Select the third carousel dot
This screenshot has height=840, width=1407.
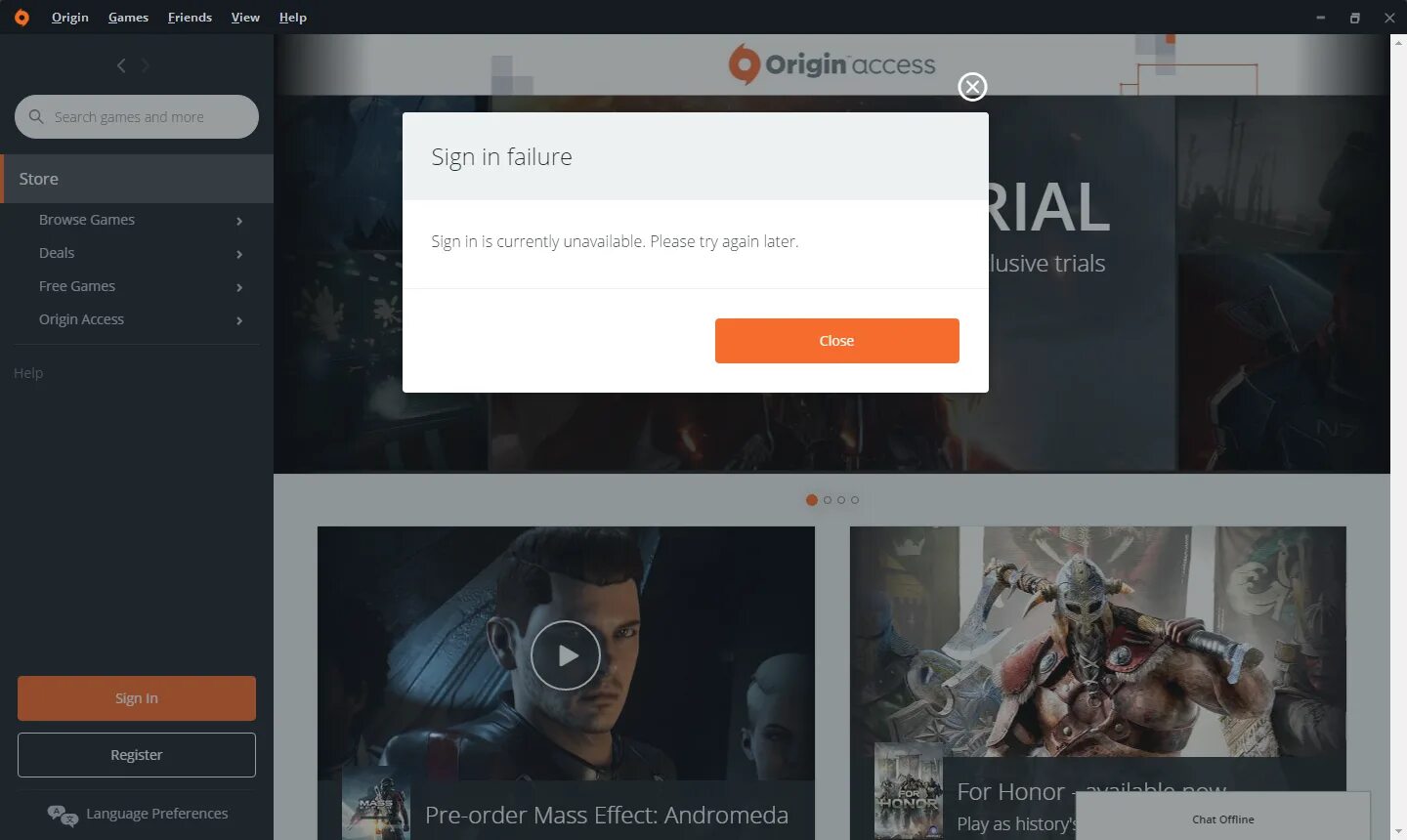click(x=841, y=500)
